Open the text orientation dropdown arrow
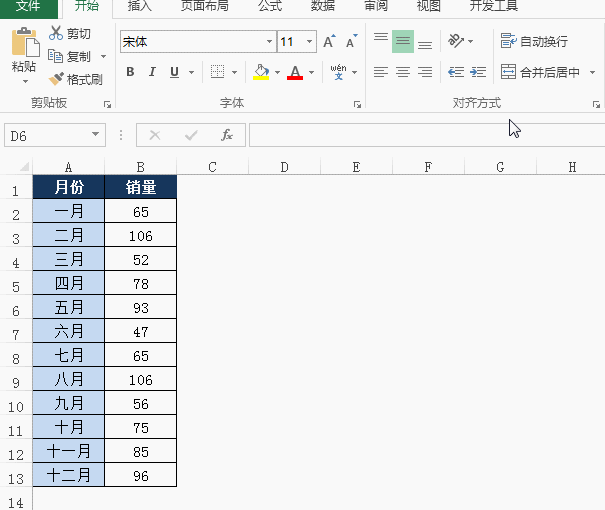Screen dimensions: 605x510 click(x=470, y=41)
